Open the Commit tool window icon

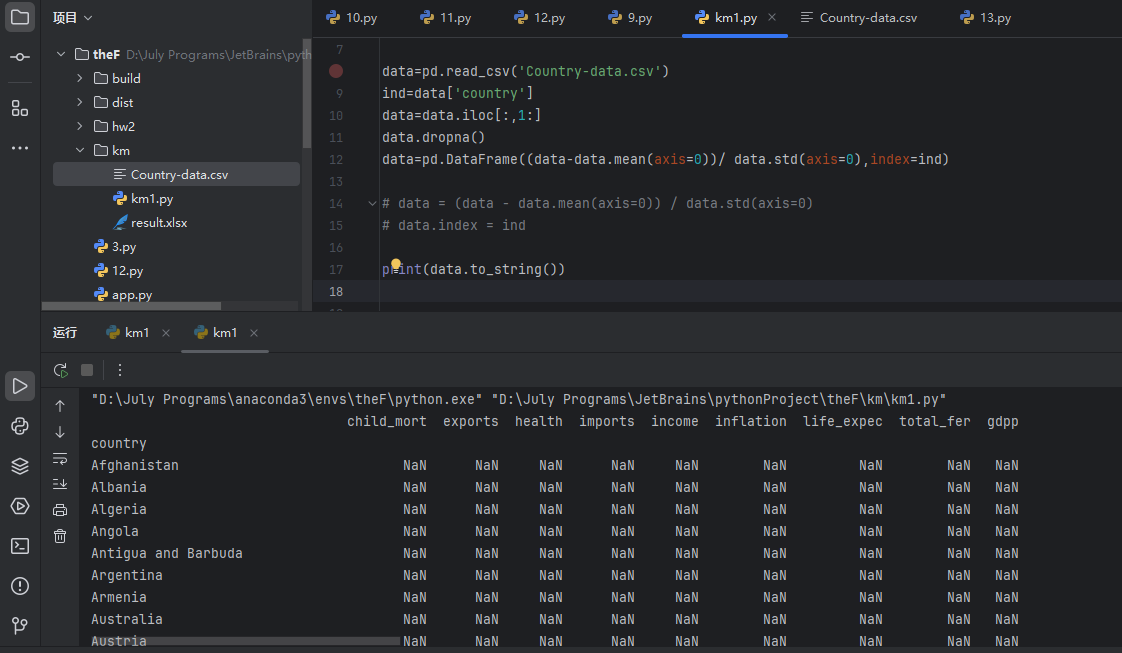pyautogui.click(x=20, y=57)
